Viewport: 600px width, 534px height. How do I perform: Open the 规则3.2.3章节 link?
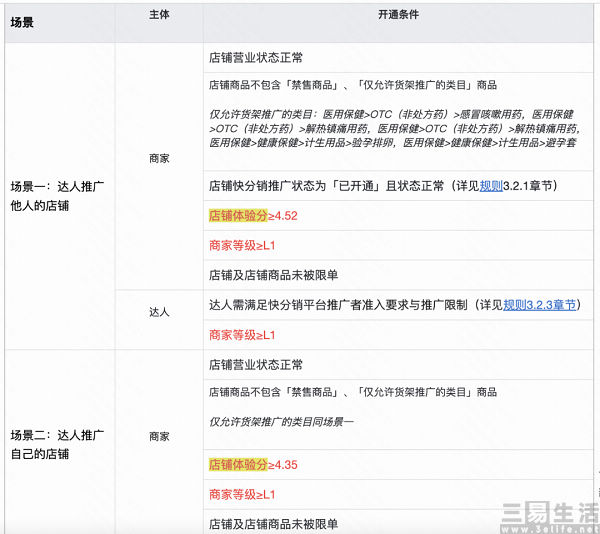(540, 304)
